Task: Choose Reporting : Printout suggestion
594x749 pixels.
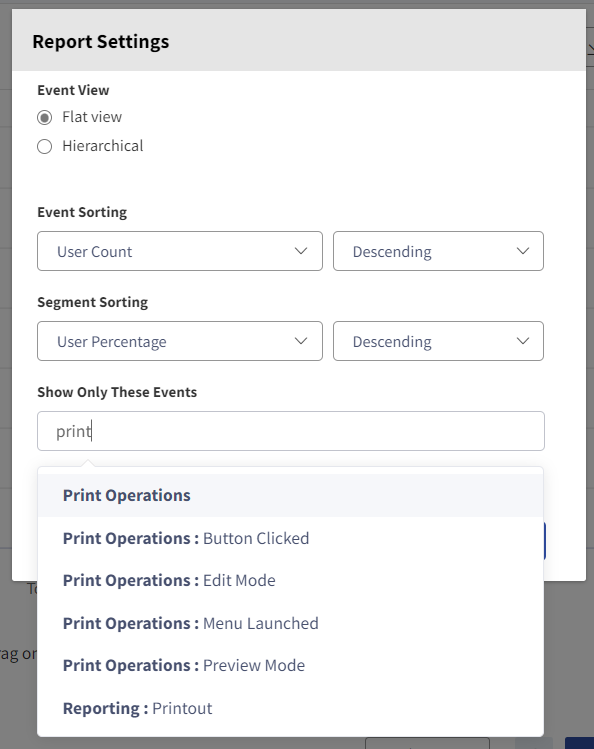Action: (290, 708)
